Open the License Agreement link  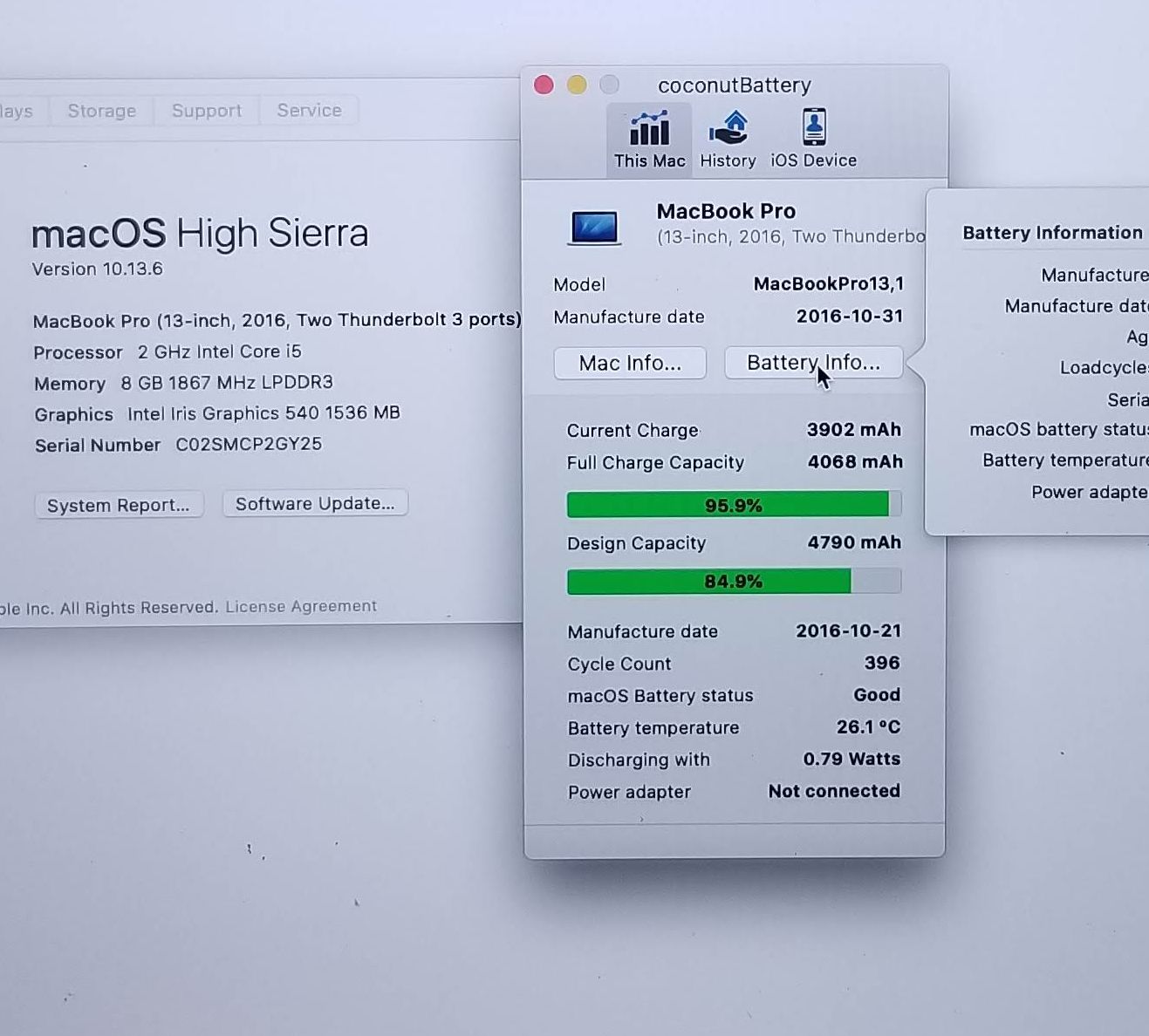click(301, 606)
